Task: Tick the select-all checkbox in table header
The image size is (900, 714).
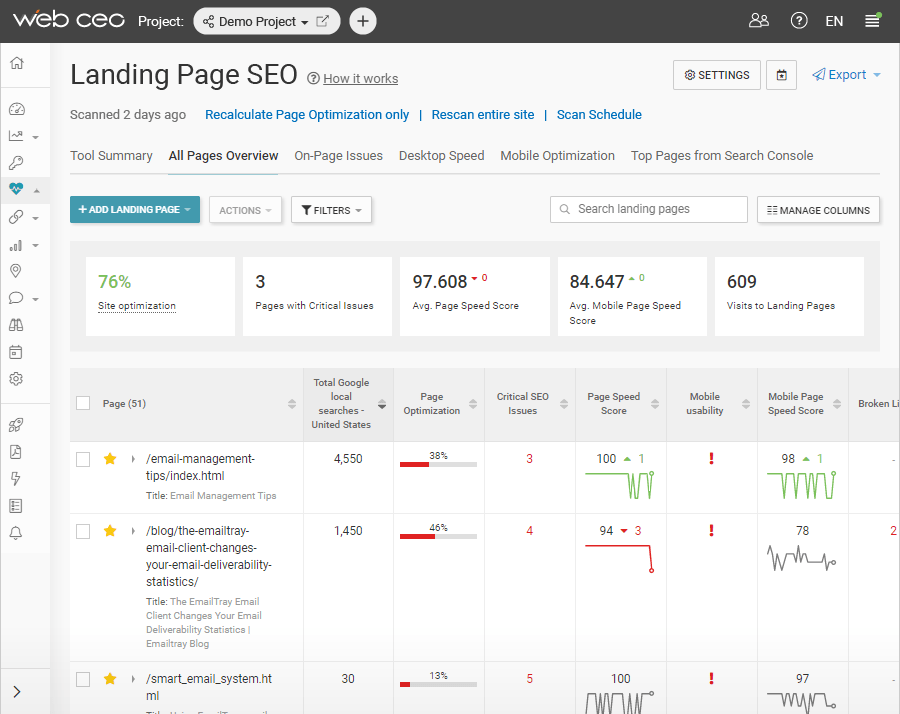Action: [83, 403]
